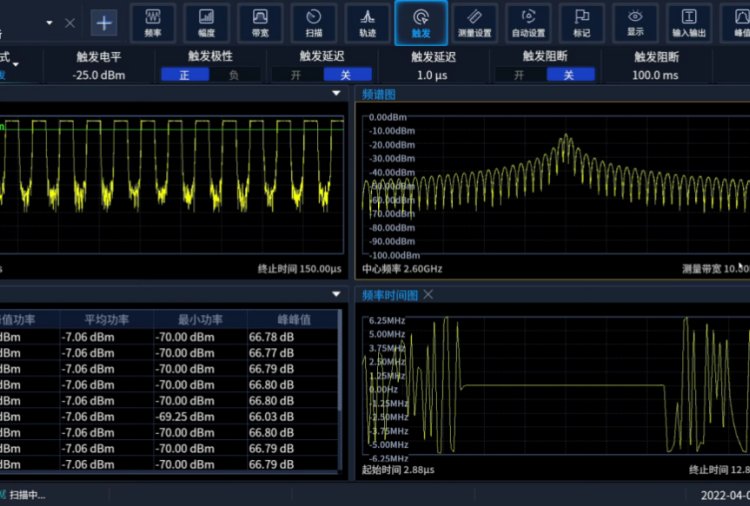This screenshot has width=750, height=506.
Task: Turn trigger holdoff 触发阻断 开 (on)
Action: click(x=519, y=75)
